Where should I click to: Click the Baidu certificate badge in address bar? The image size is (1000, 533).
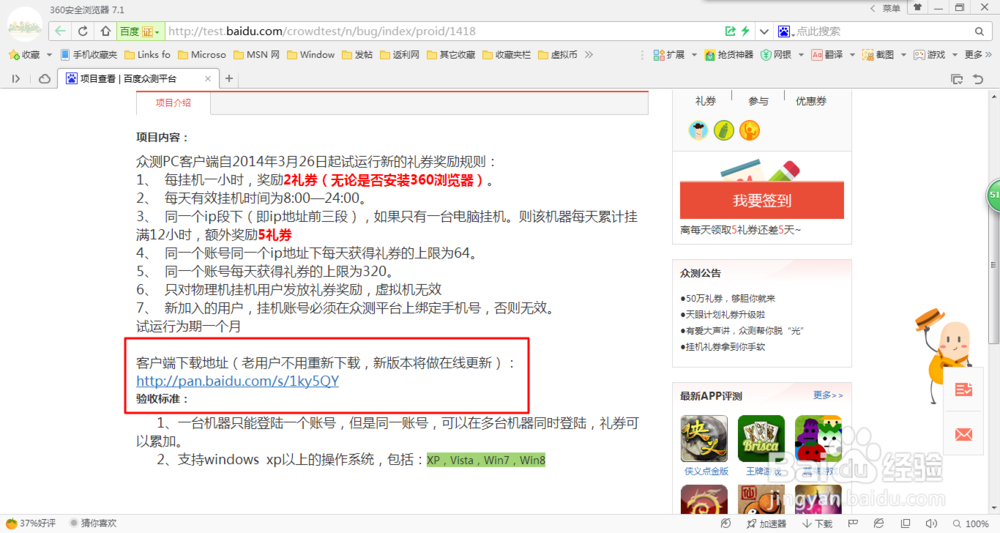[140, 31]
